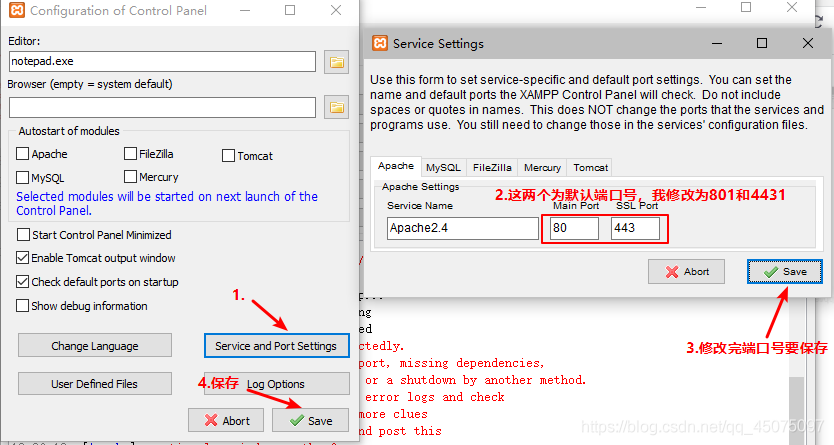Minimize the Service Settings window
The height and width of the screenshot is (445, 834).
716,43
